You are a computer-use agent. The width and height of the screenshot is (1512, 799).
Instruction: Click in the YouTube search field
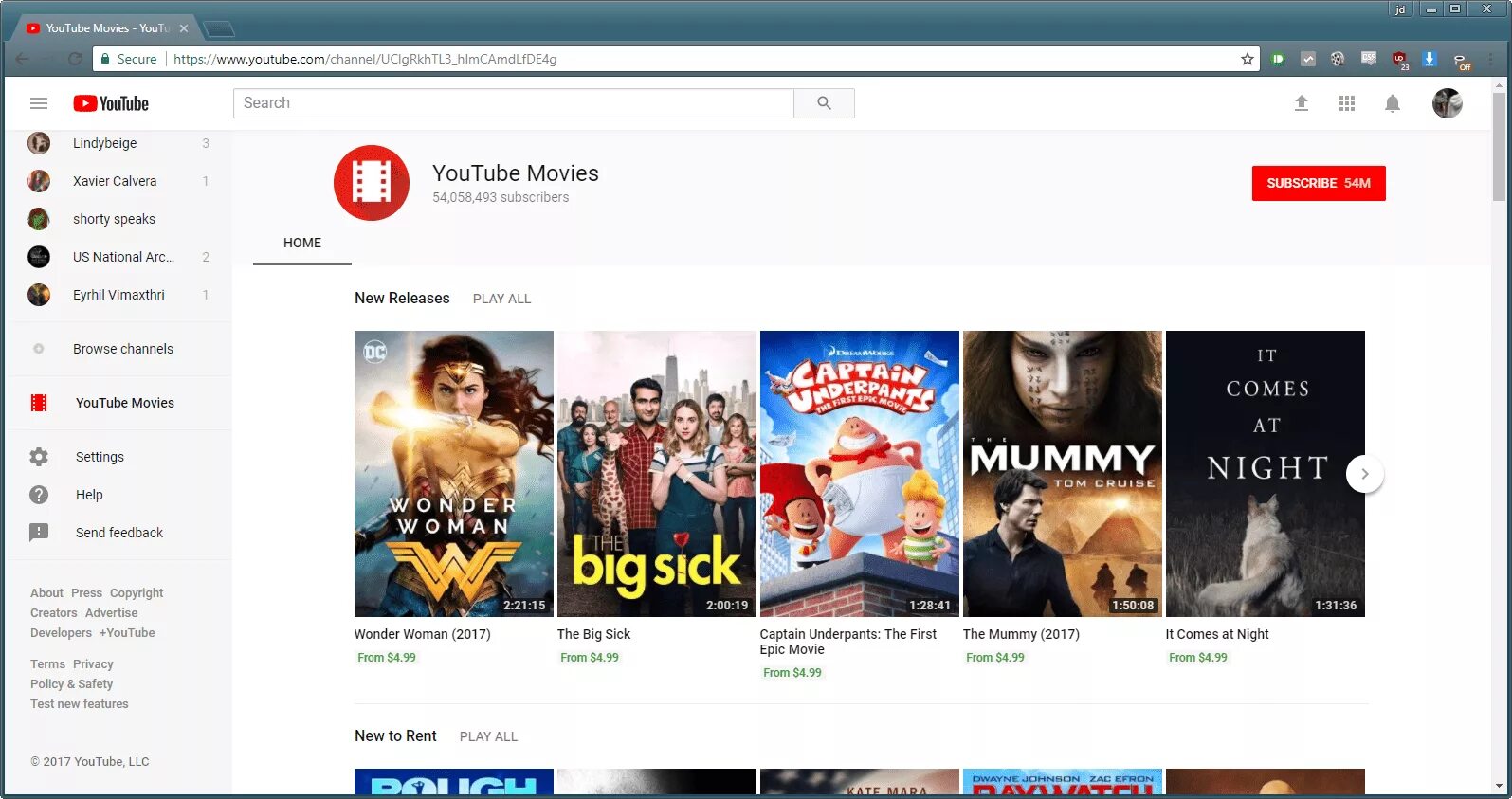(x=513, y=103)
